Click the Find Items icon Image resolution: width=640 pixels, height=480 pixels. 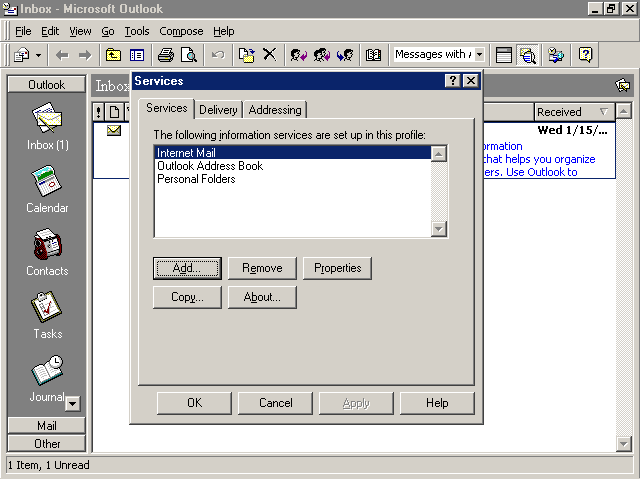[556, 55]
